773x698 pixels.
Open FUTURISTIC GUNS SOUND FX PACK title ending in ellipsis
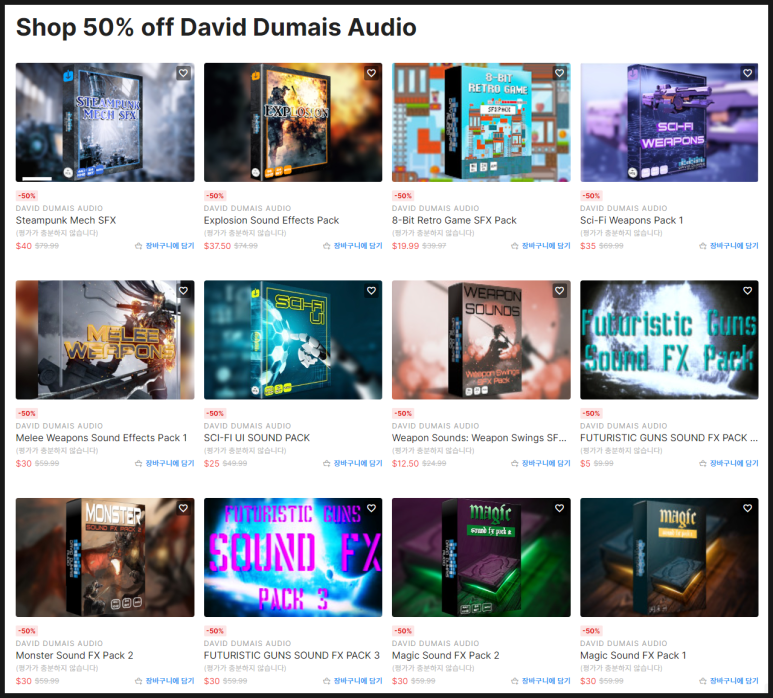pos(669,438)
